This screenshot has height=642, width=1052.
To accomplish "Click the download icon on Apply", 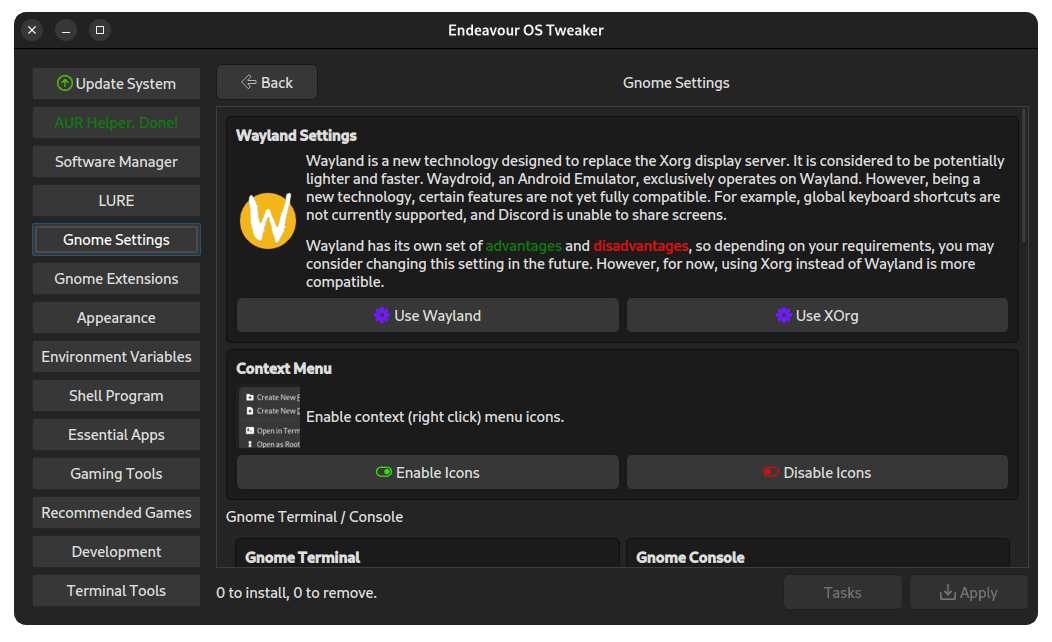I will pyautogui.click(x=947, y=592).
